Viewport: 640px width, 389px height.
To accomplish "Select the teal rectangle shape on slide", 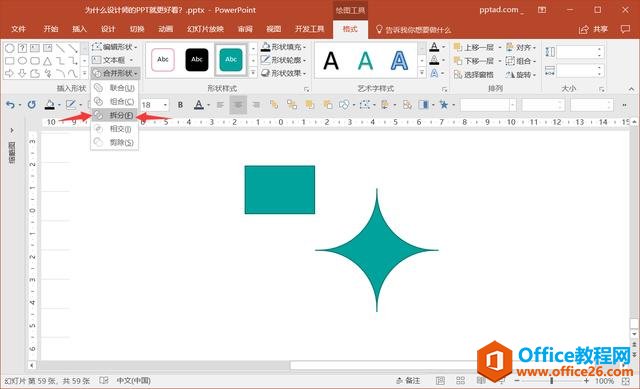I will pos(280,189).
